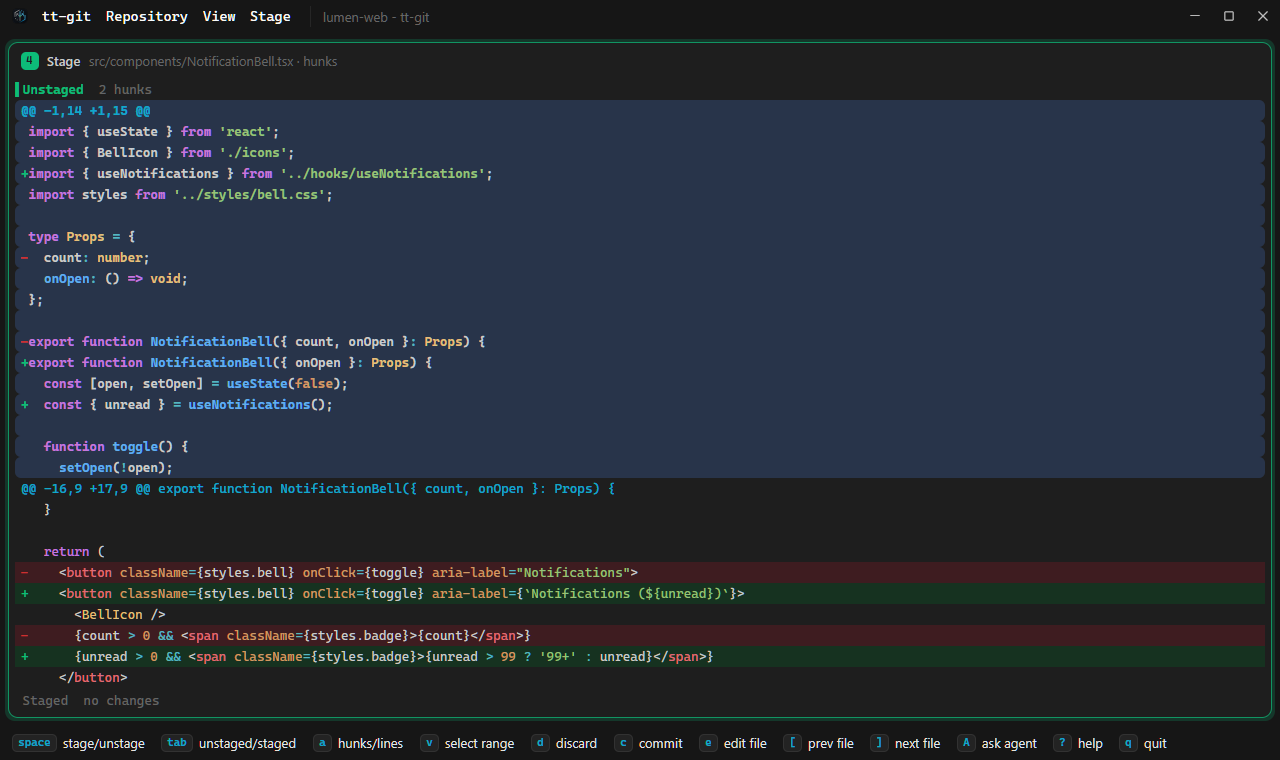
Task: Open the Repository menu
Action: click(x=146, y=16)
